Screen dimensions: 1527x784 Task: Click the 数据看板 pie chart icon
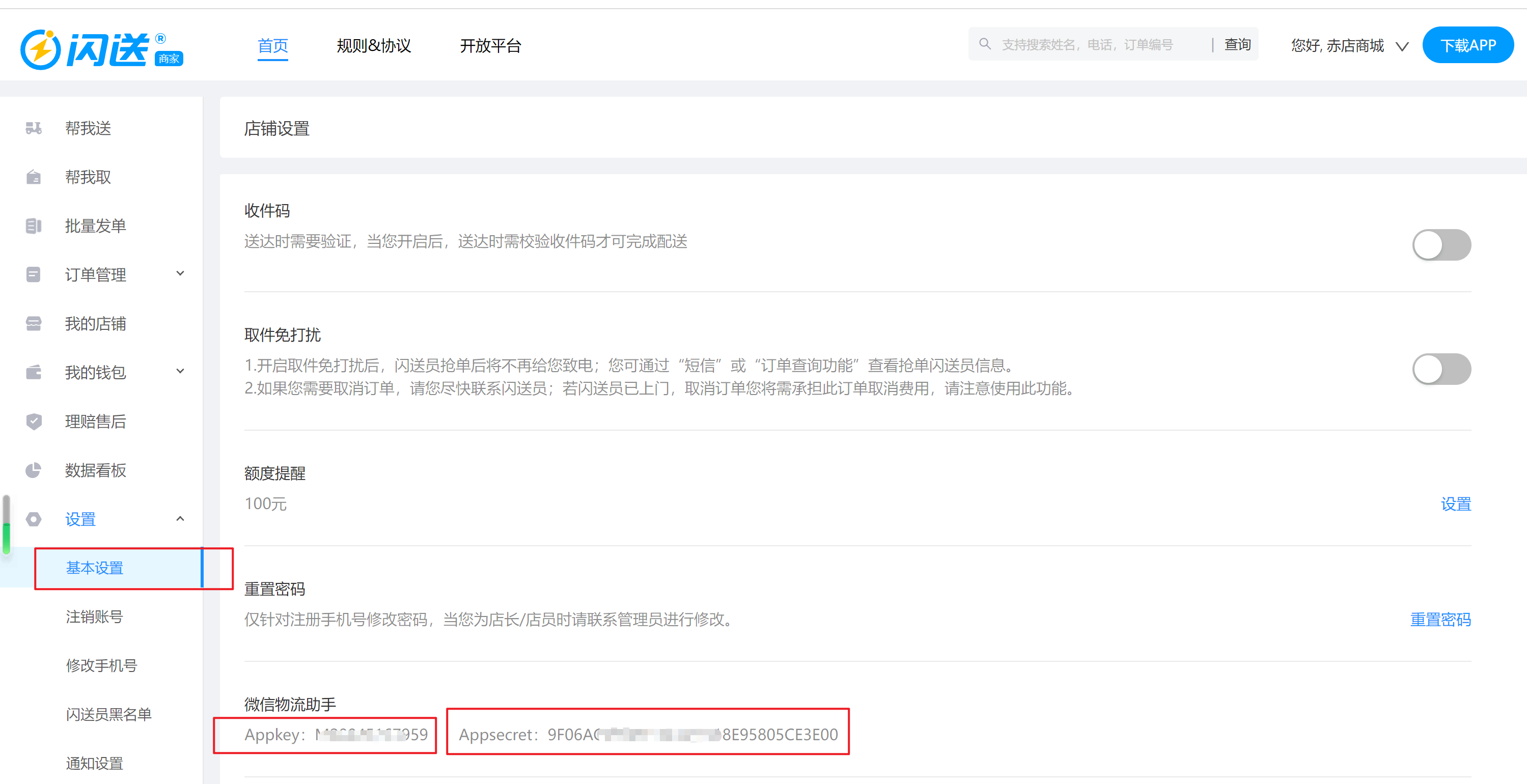click(34, 470)
